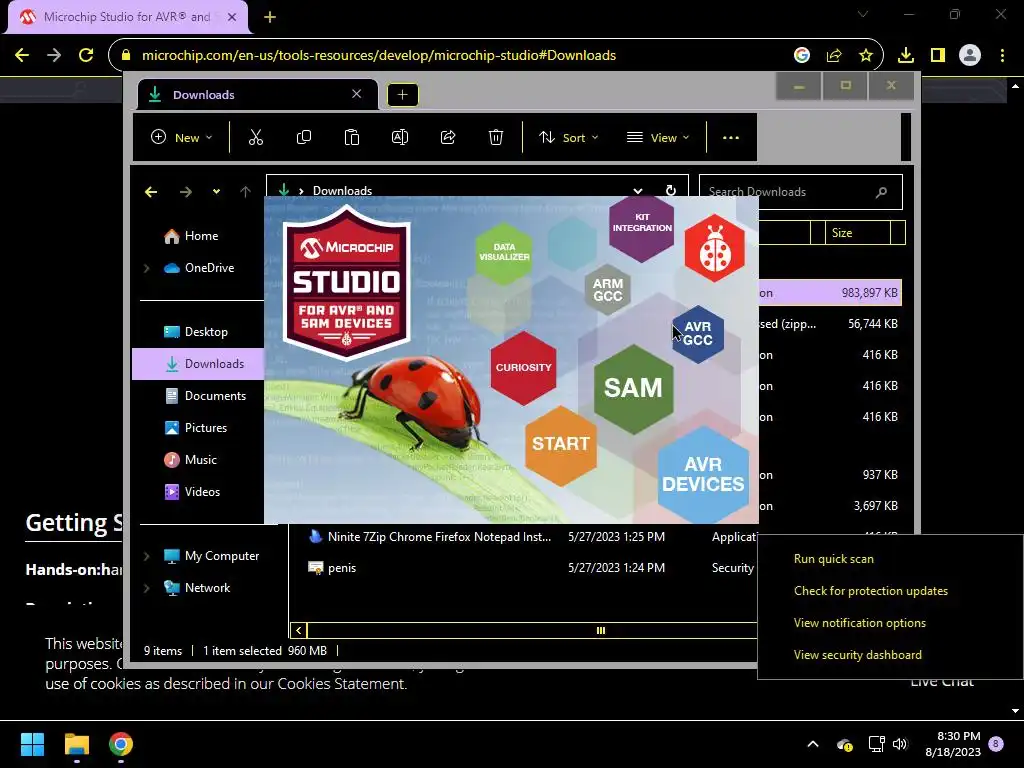Expand the My Computer tree node

[146, 556]
